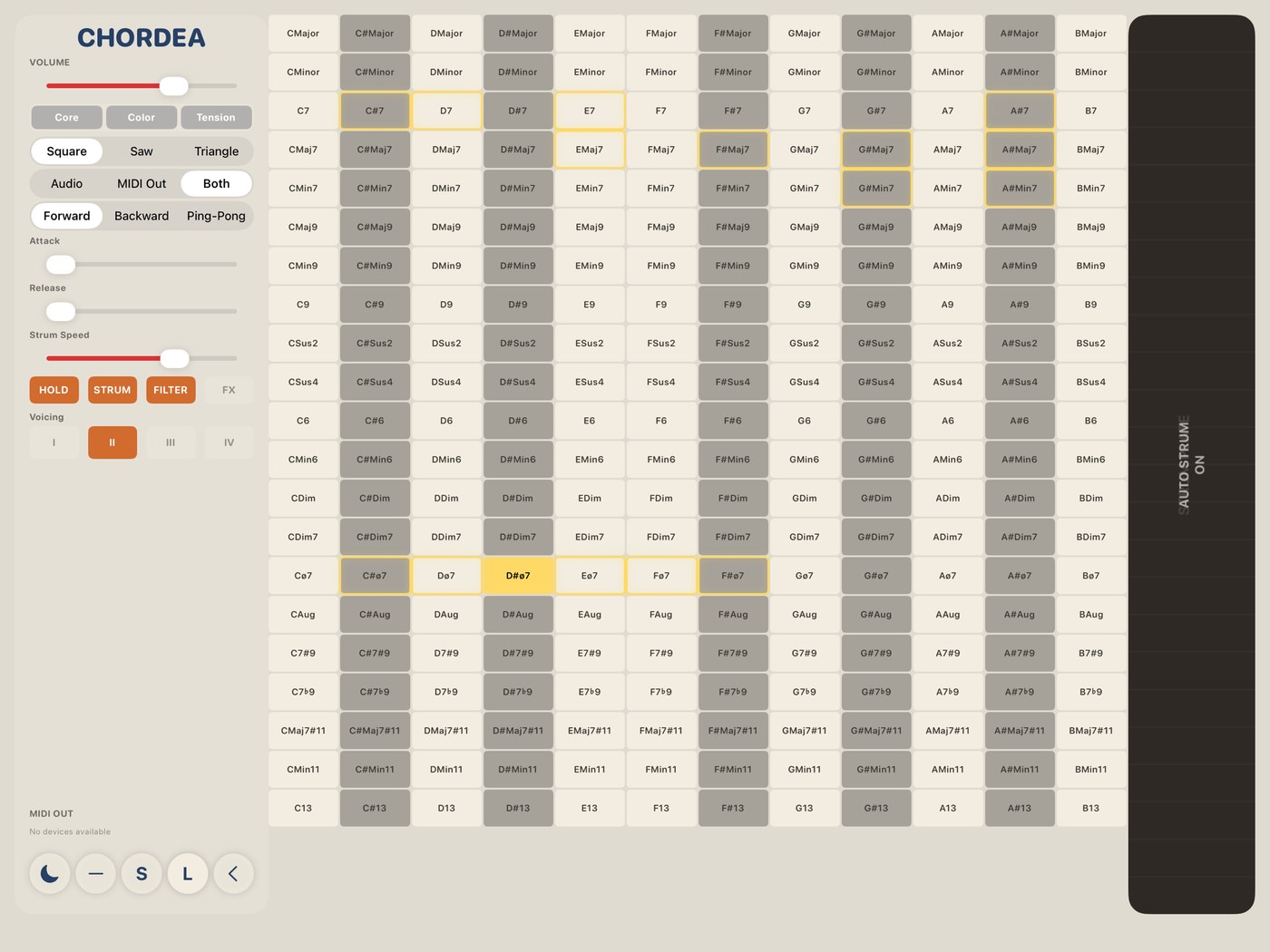Click the CHORDEA app title

(142, 38)
